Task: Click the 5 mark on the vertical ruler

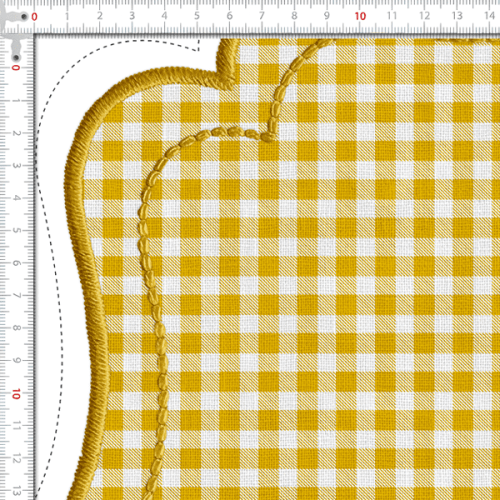Action: click(x=16, y=230)
